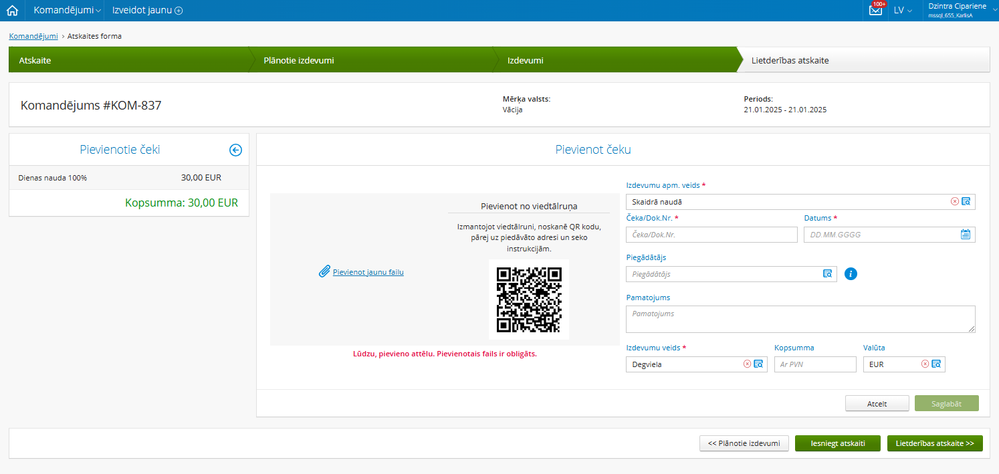Click the << Plānotie izdevumi button
The width and height of the screenshot is (999, 474).
tap(744, 443)
